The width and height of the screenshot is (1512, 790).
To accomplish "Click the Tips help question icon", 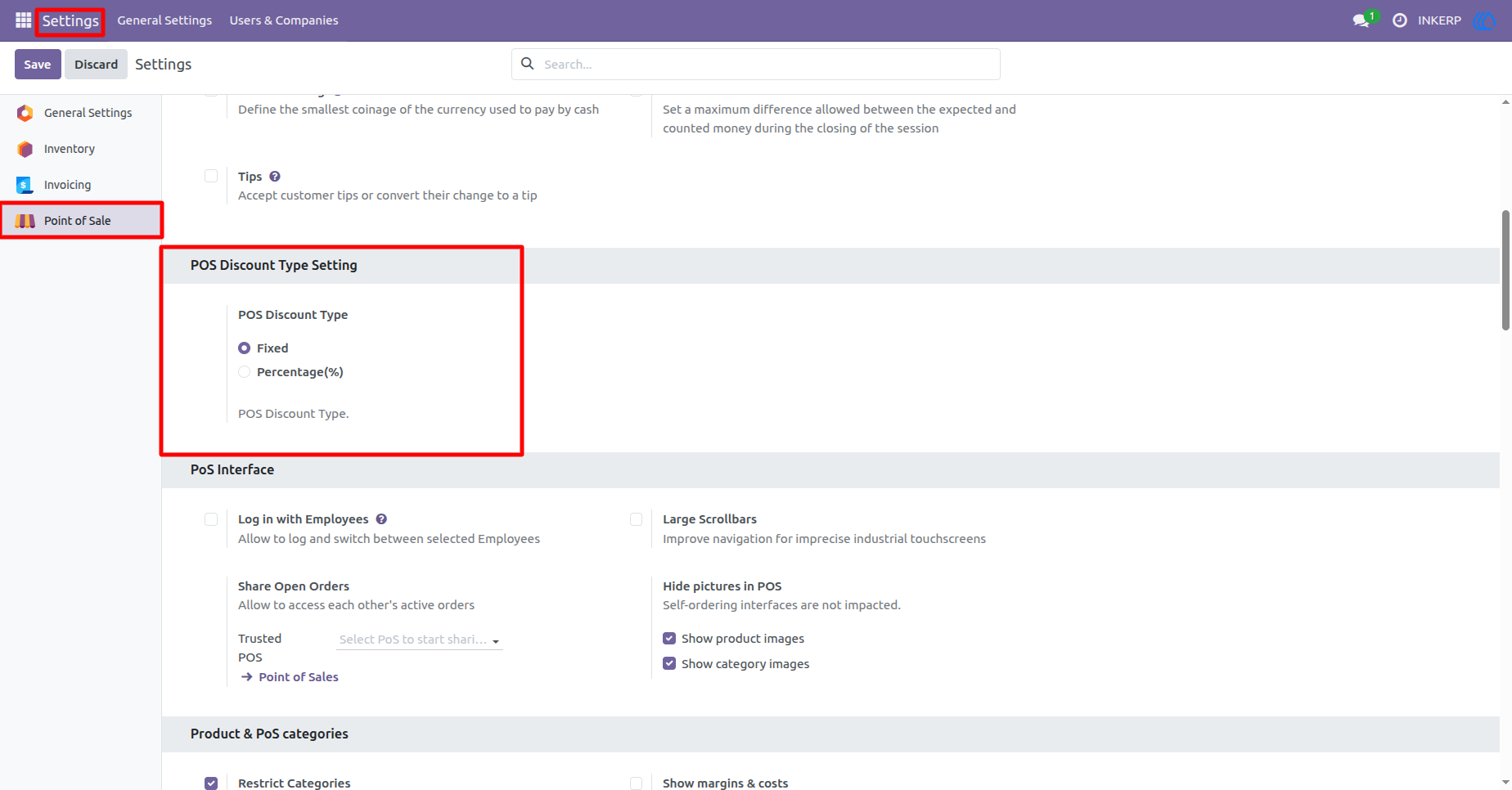I will click(x=275, y=177).
